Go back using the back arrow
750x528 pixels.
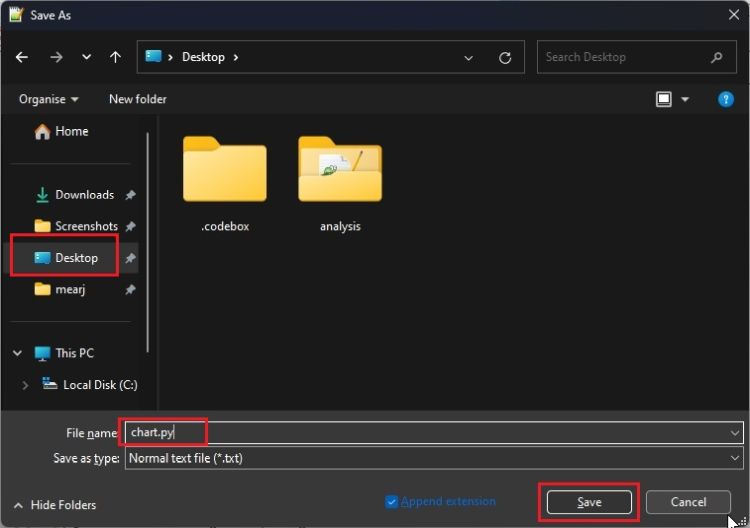22,57
